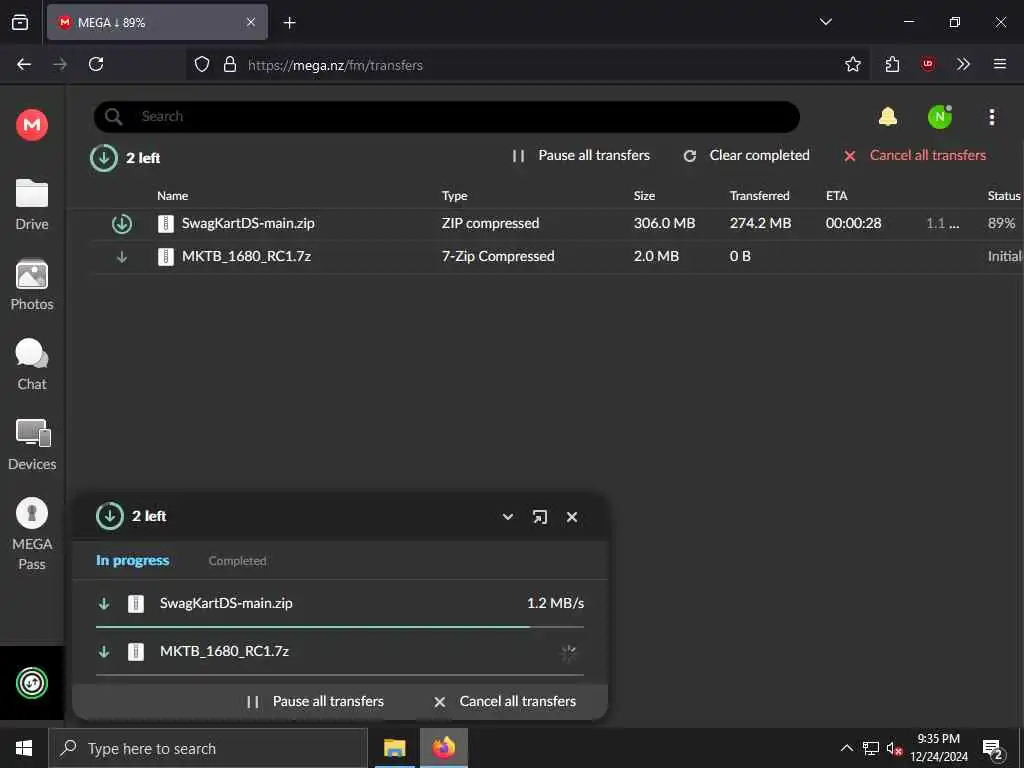Screen dimensions: 1024x768
Task: Open the Windows Start menu
Action: pos(24,748)
